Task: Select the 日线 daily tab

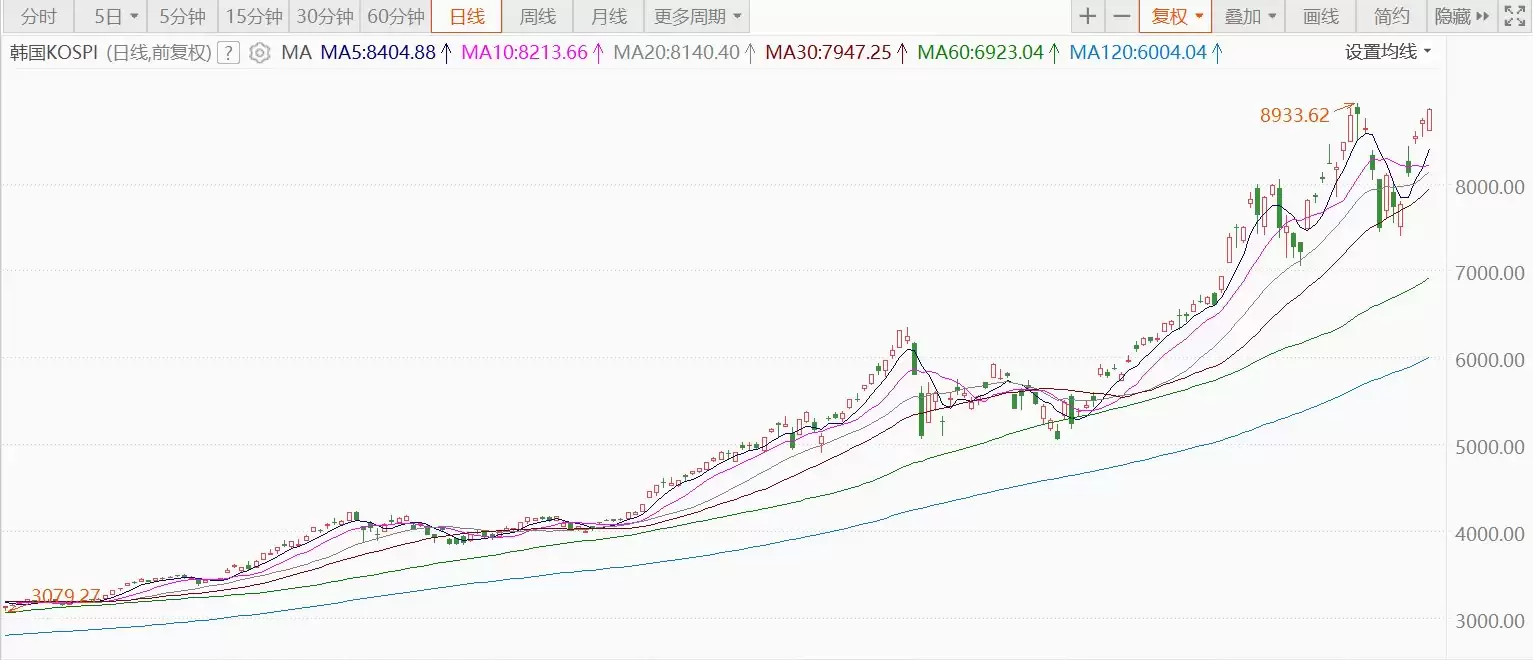Action: coord(467,16)
